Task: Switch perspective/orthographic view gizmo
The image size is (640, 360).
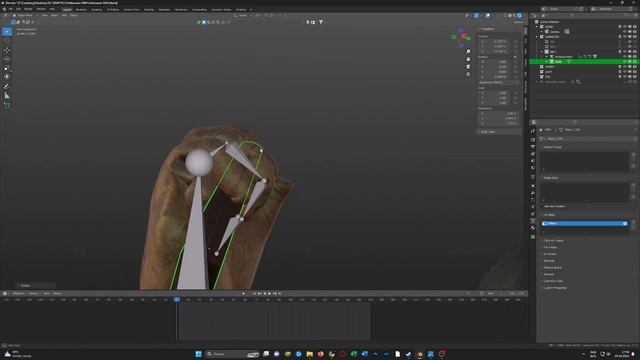Action: tap(468, 74)
